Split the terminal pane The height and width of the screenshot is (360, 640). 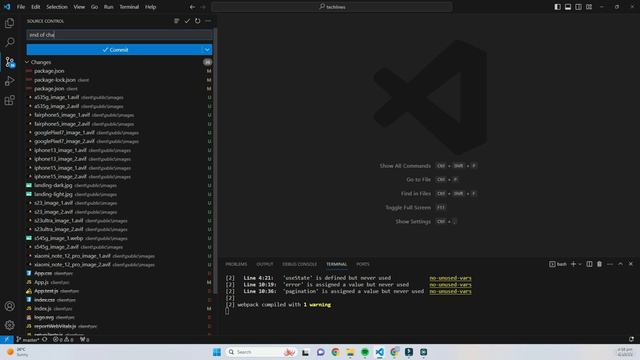pos(589,264)
